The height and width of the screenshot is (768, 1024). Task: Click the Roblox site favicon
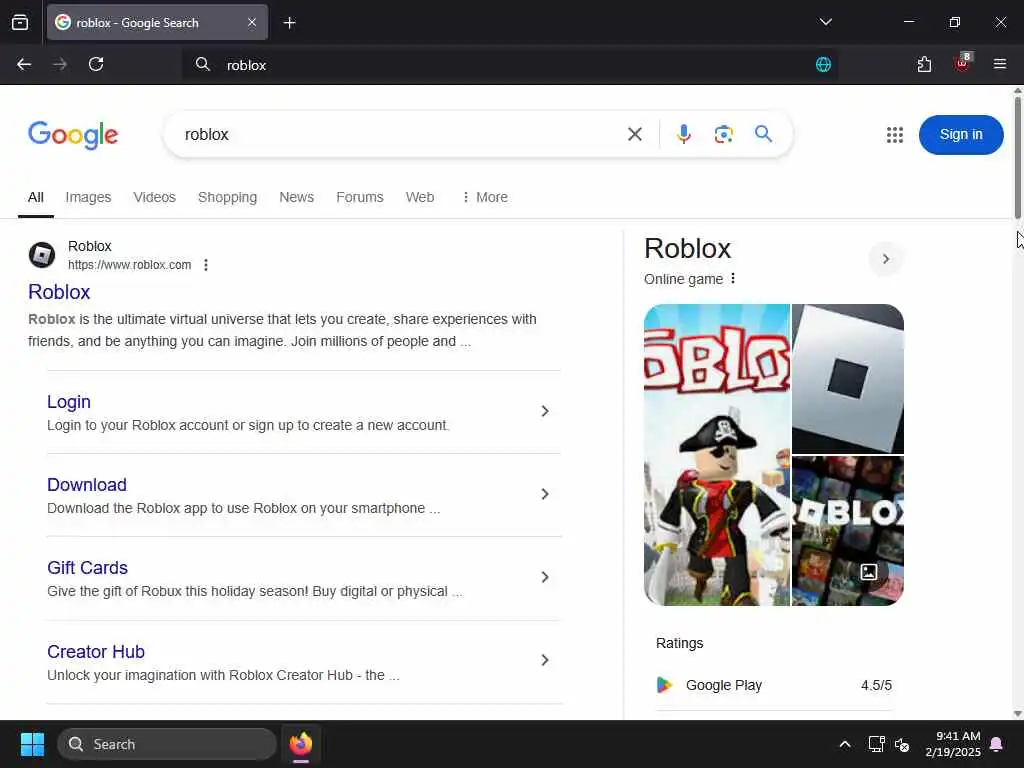(x=42, y=255)
